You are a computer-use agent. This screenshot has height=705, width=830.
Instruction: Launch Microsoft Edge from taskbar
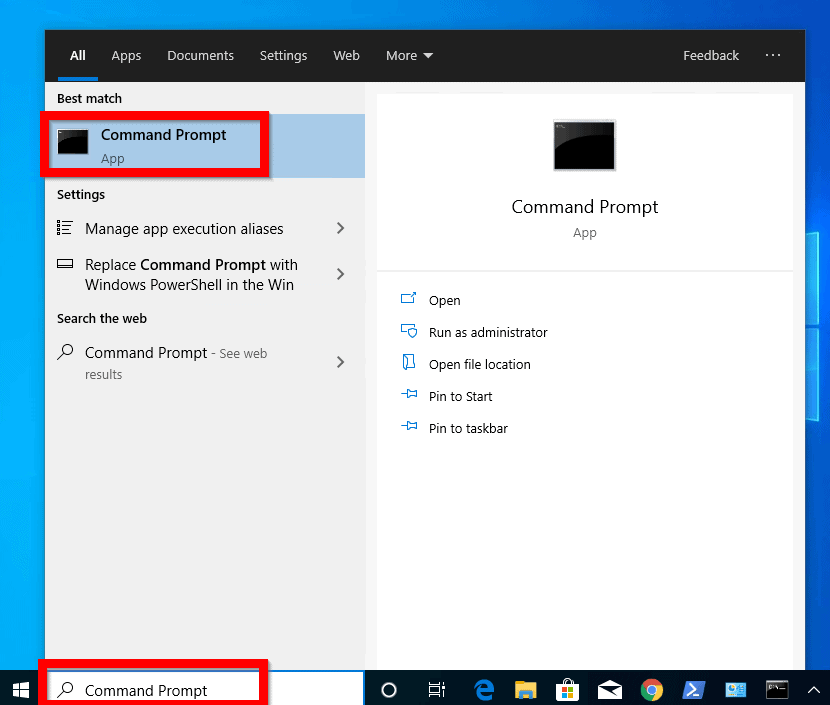484,690
